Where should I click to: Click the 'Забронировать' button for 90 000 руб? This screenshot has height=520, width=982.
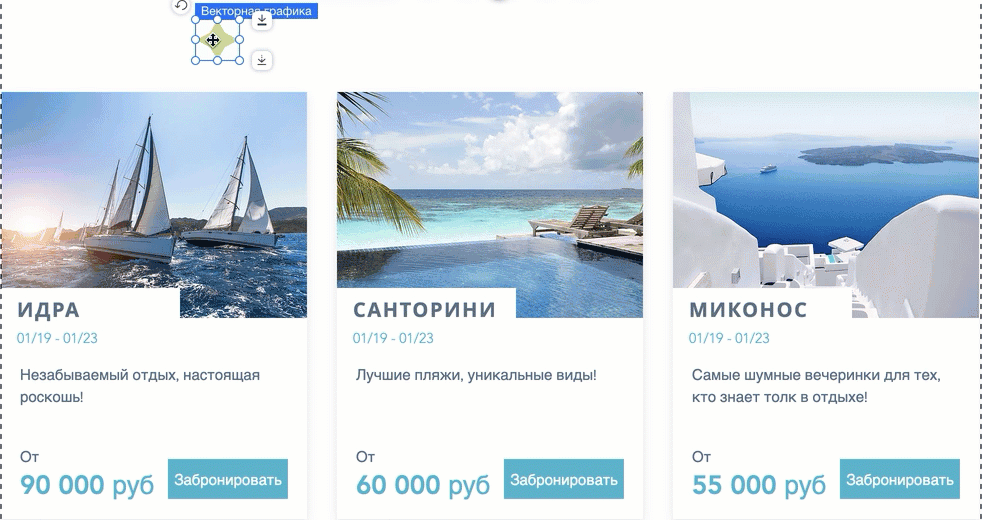[x=228, y=479]
